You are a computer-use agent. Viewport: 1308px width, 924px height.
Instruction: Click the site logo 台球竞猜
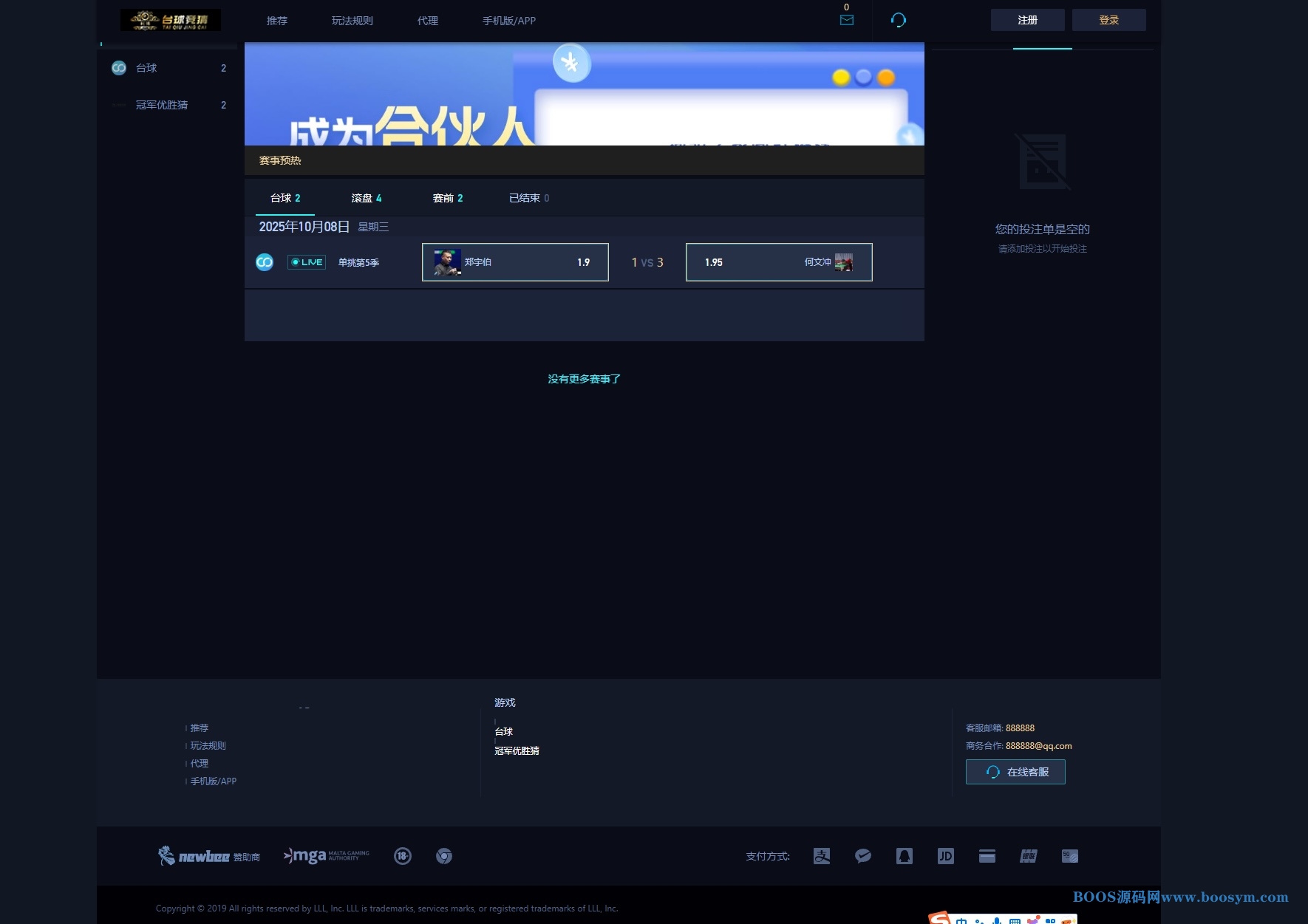coord(171,20)
